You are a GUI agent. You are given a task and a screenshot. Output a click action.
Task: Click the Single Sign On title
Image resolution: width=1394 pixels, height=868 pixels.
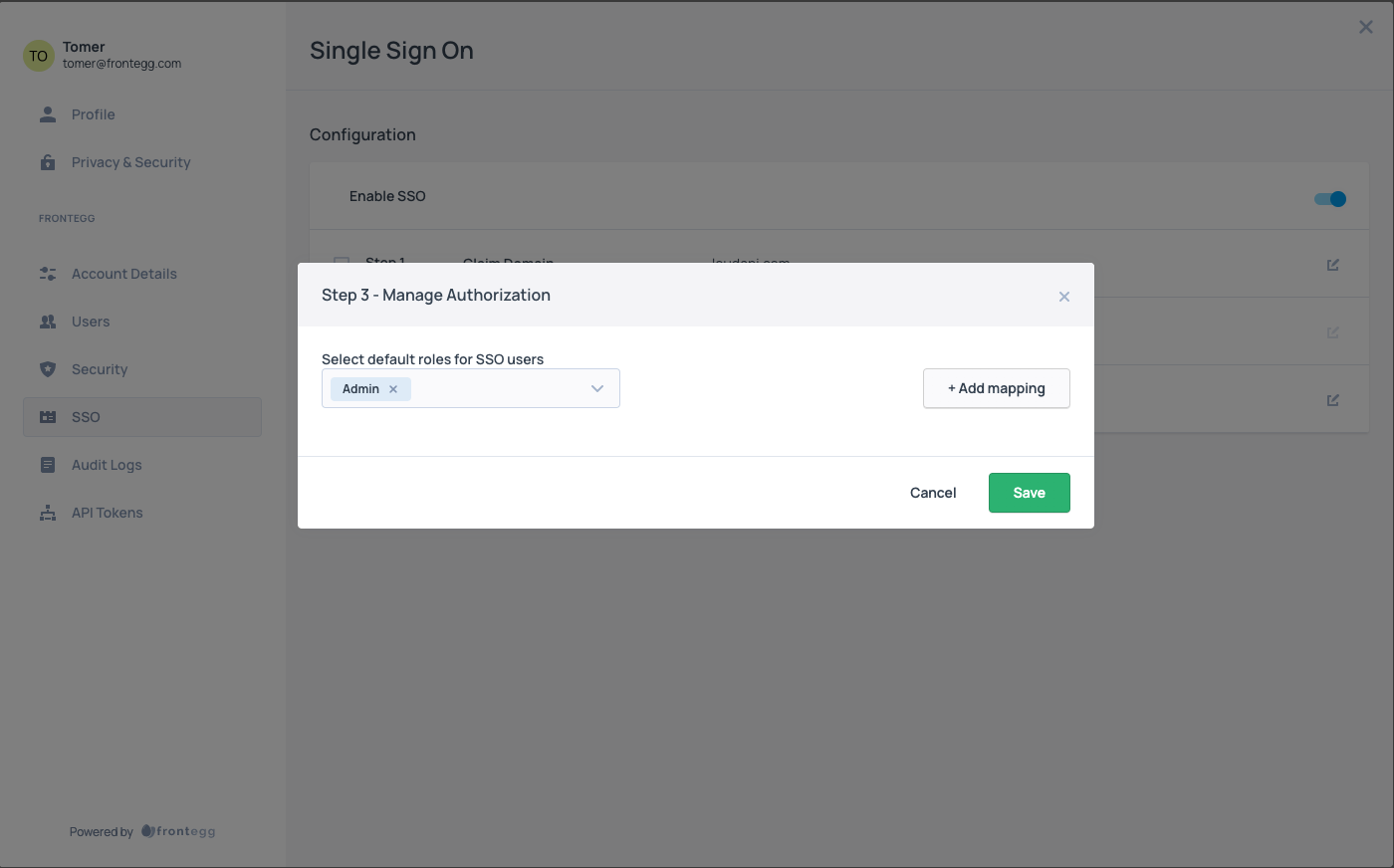point(391,51)
